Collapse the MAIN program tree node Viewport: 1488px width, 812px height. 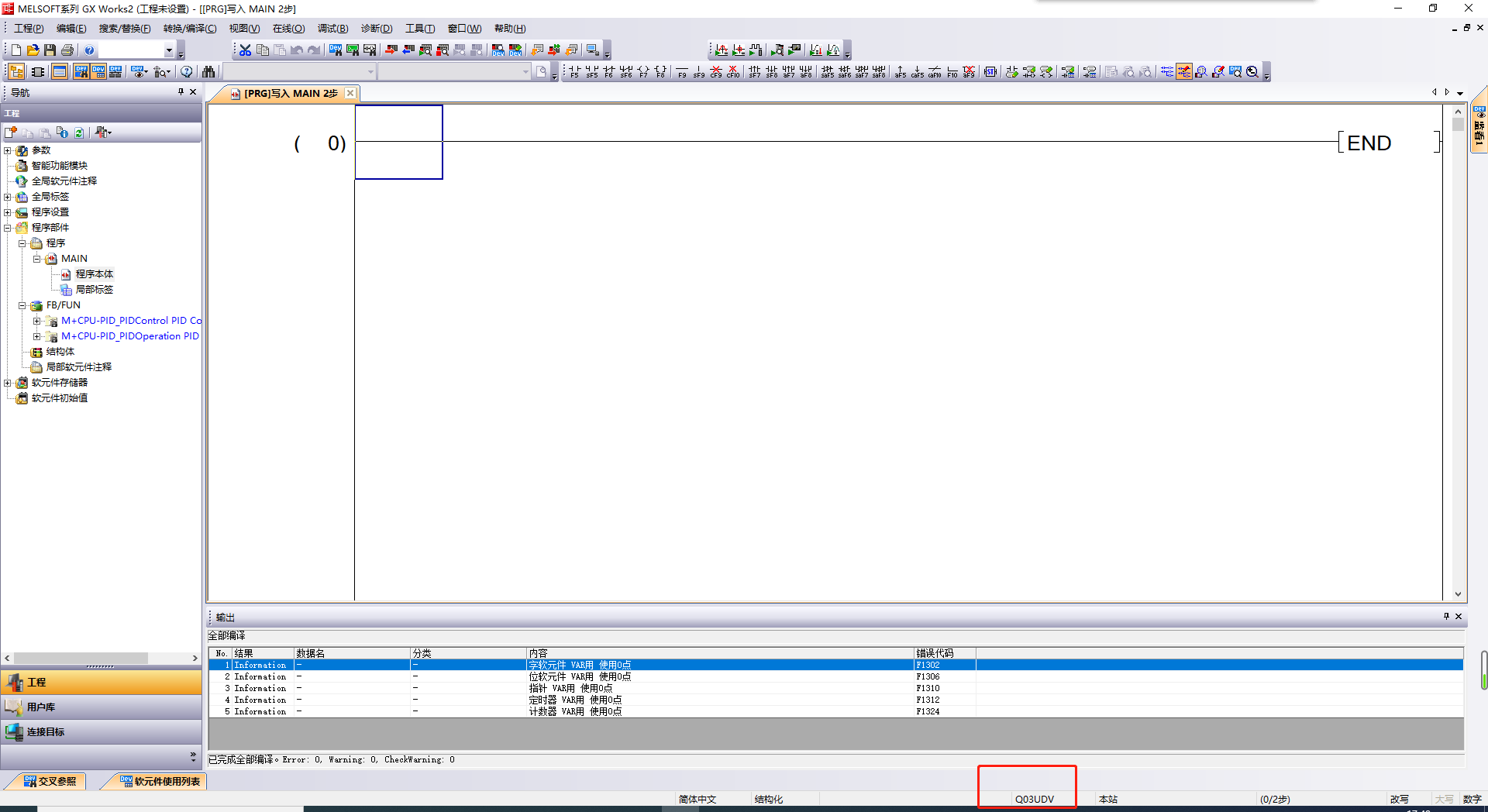tap(36, 259)
